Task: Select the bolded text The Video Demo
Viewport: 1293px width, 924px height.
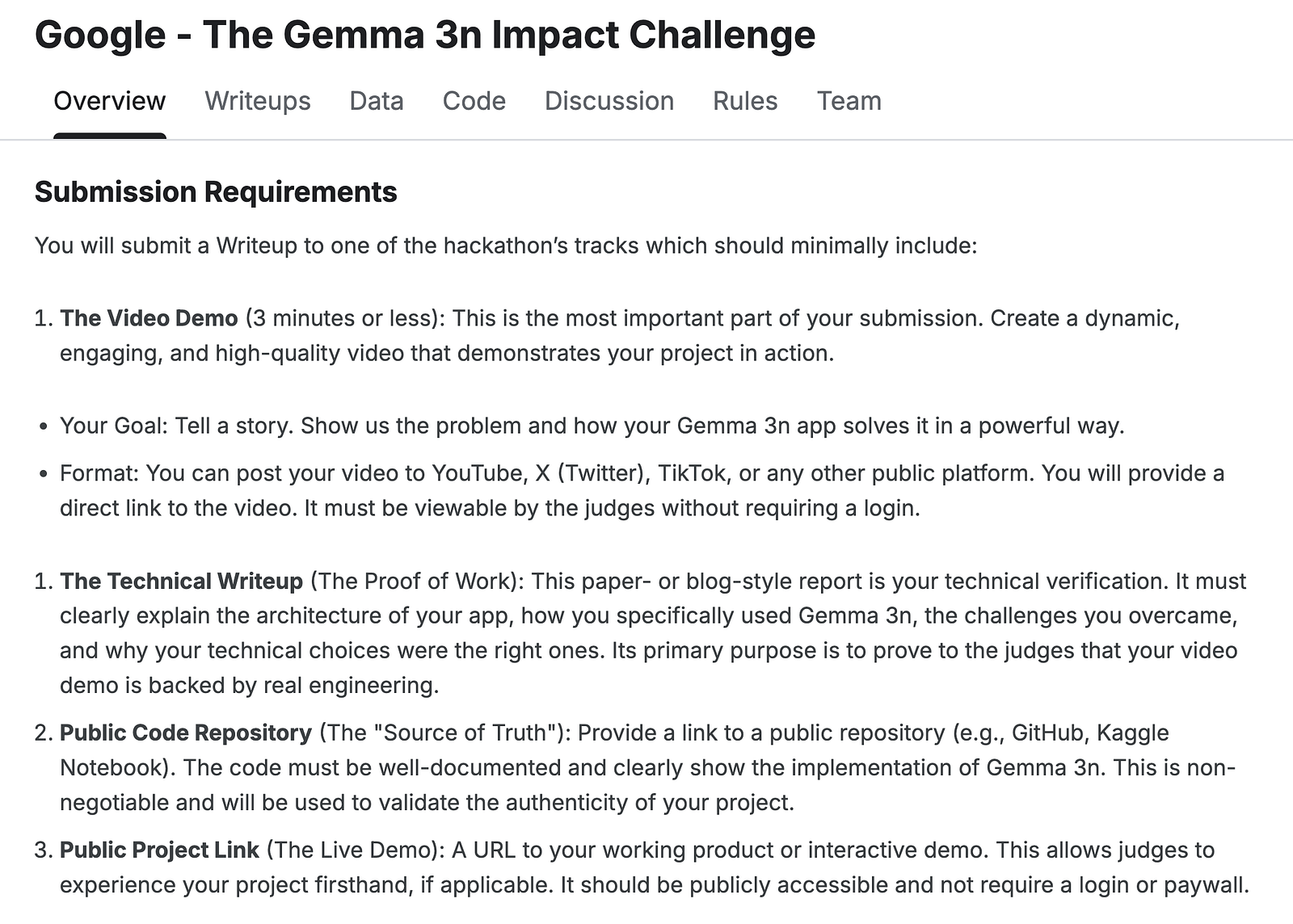Action: [x=150, y=318]
